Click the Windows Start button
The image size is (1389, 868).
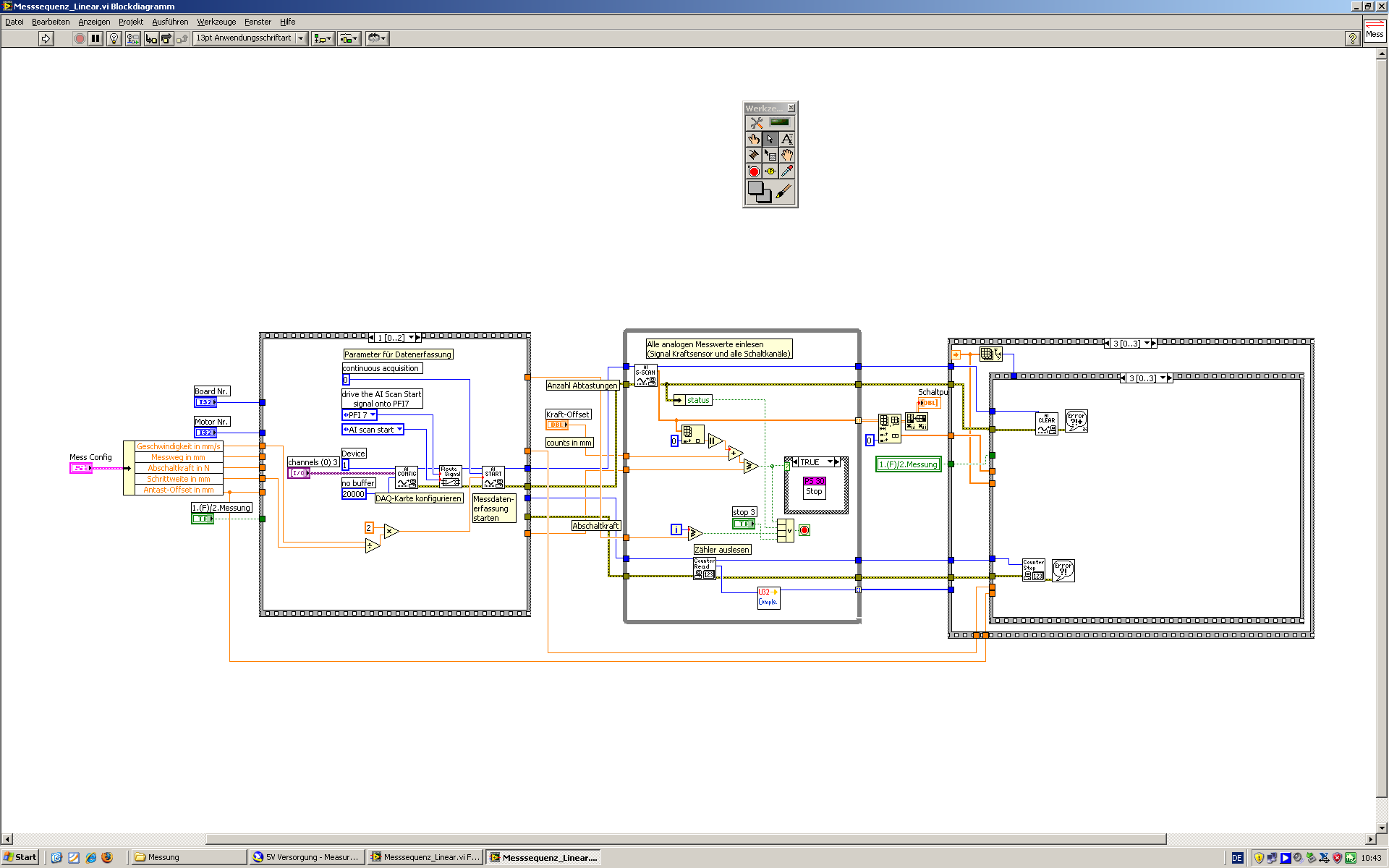coord(20,857)
